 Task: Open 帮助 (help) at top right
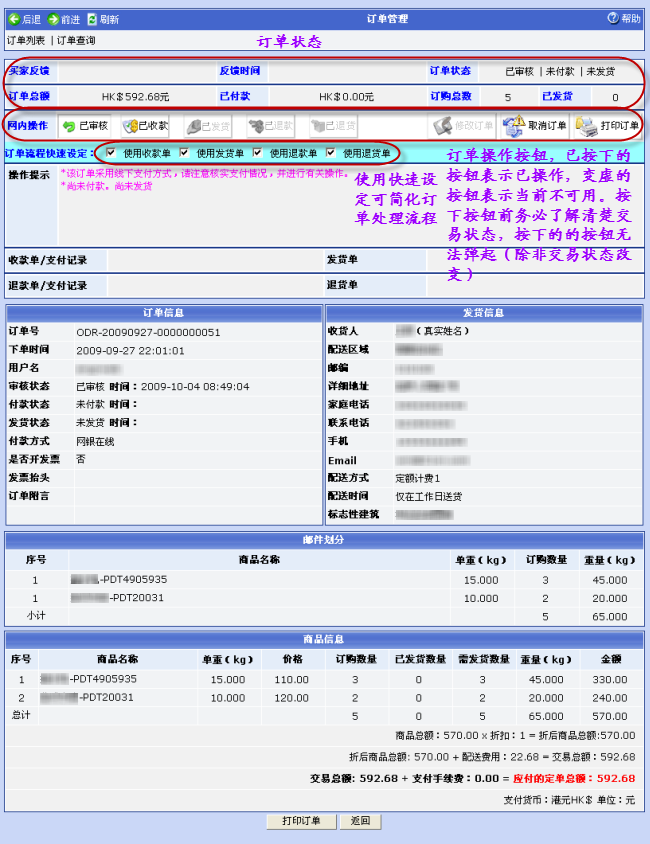click(613, 19)
